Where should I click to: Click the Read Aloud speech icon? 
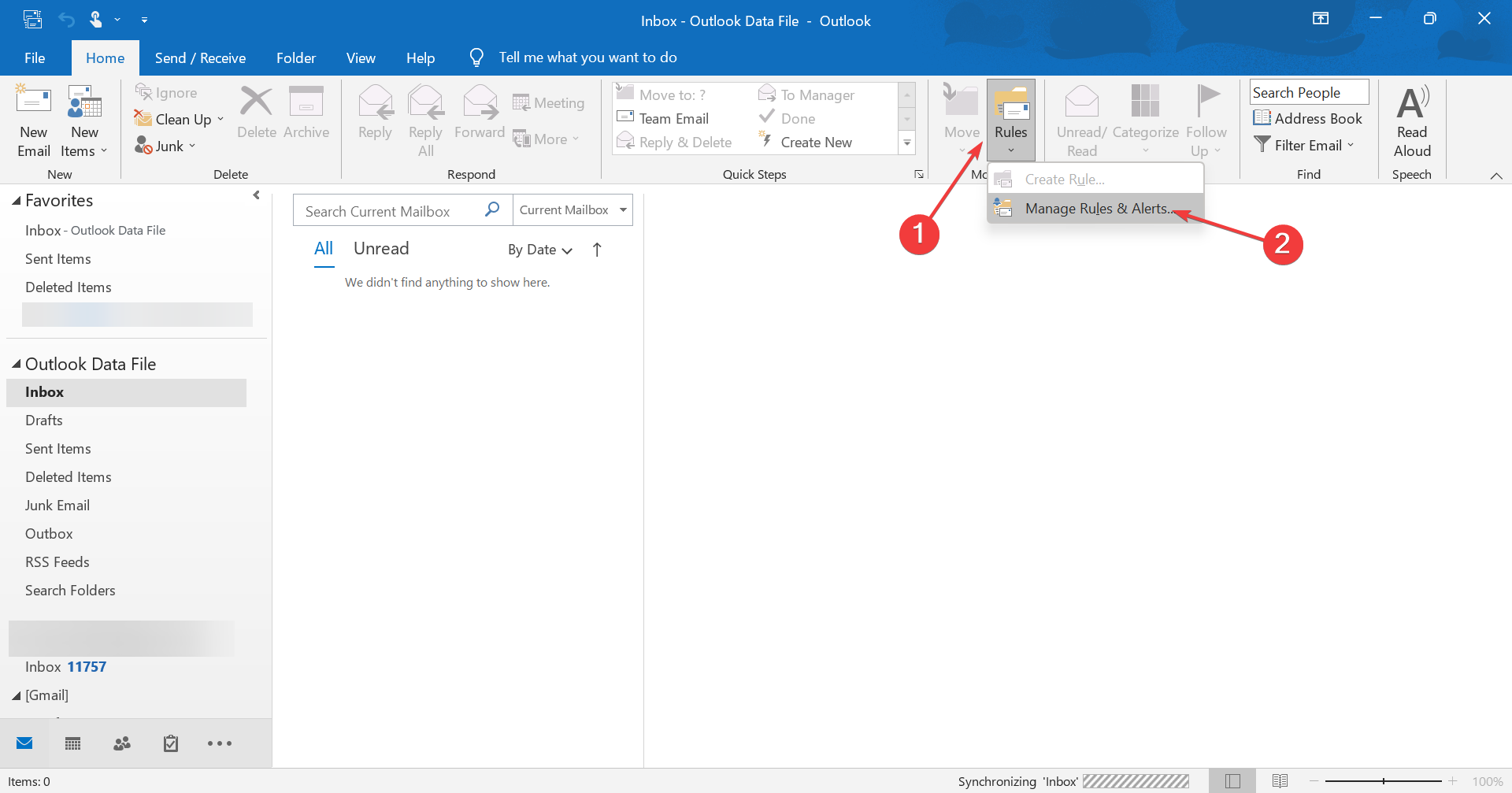[1412, 102]
